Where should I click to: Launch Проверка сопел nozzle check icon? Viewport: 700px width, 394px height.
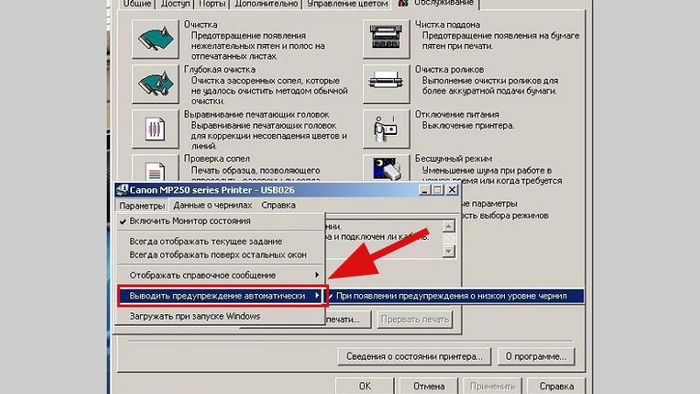(155, 168)
